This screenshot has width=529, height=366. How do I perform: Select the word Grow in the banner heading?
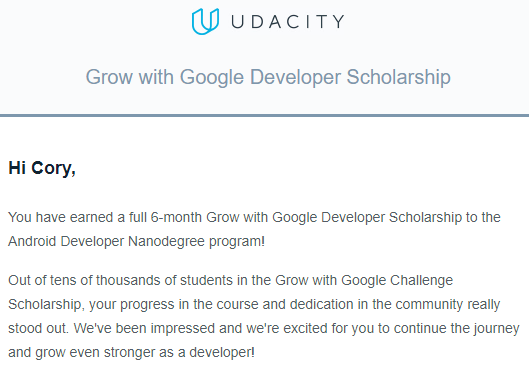tap(109, 77)
